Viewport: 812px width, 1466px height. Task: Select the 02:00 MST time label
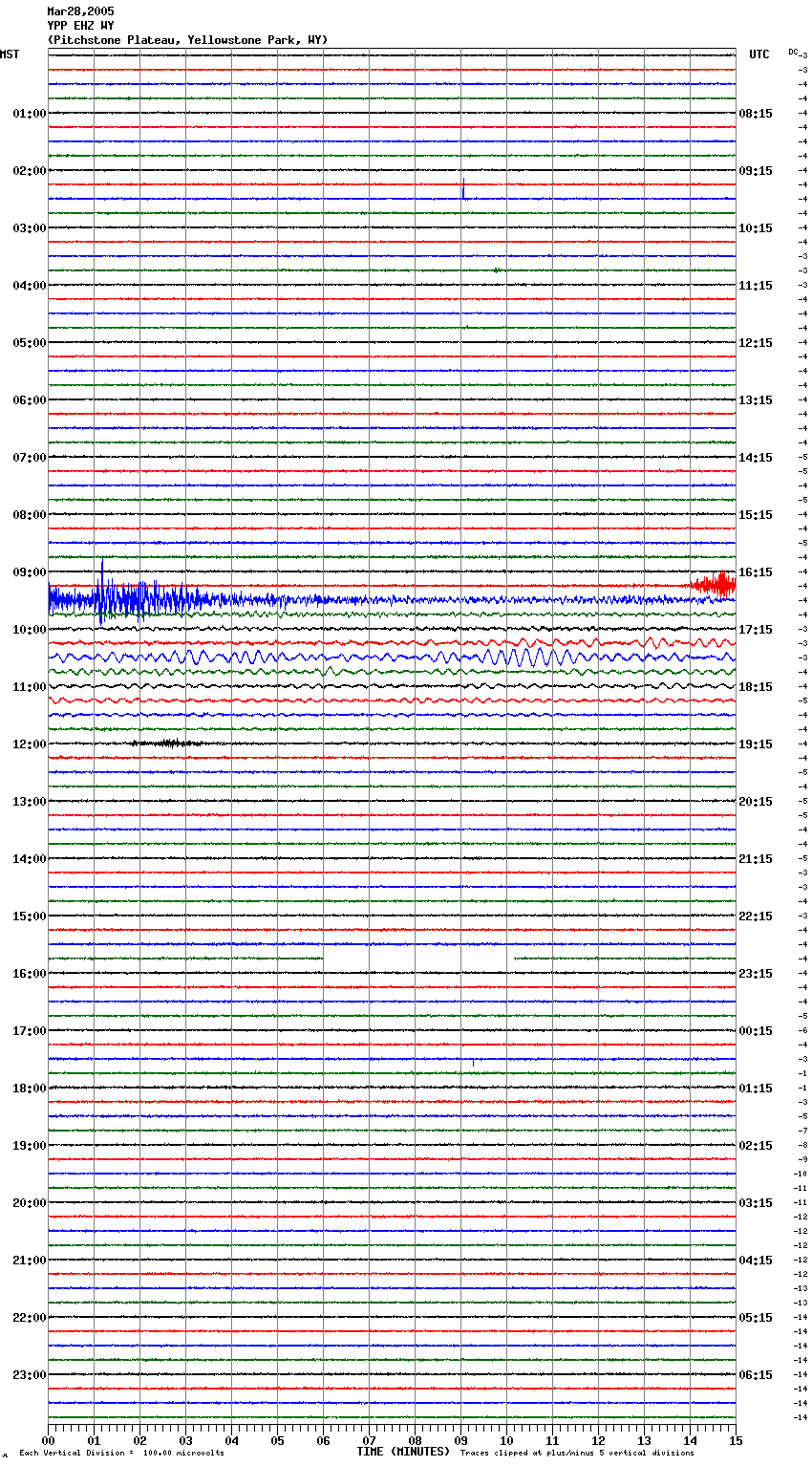point(29,171)
